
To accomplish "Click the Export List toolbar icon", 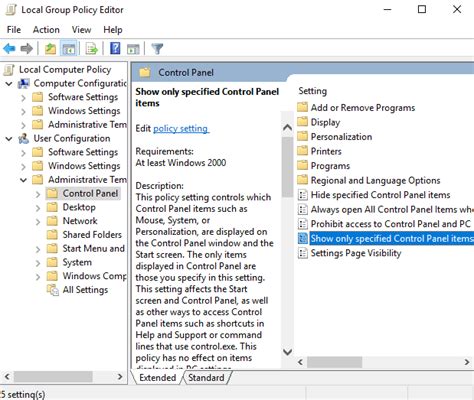I will click(91, 49).
